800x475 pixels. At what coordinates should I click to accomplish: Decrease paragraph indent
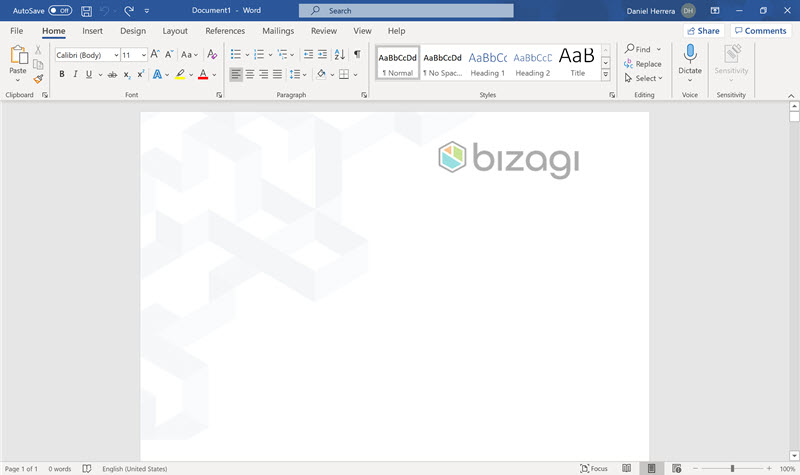309,54
